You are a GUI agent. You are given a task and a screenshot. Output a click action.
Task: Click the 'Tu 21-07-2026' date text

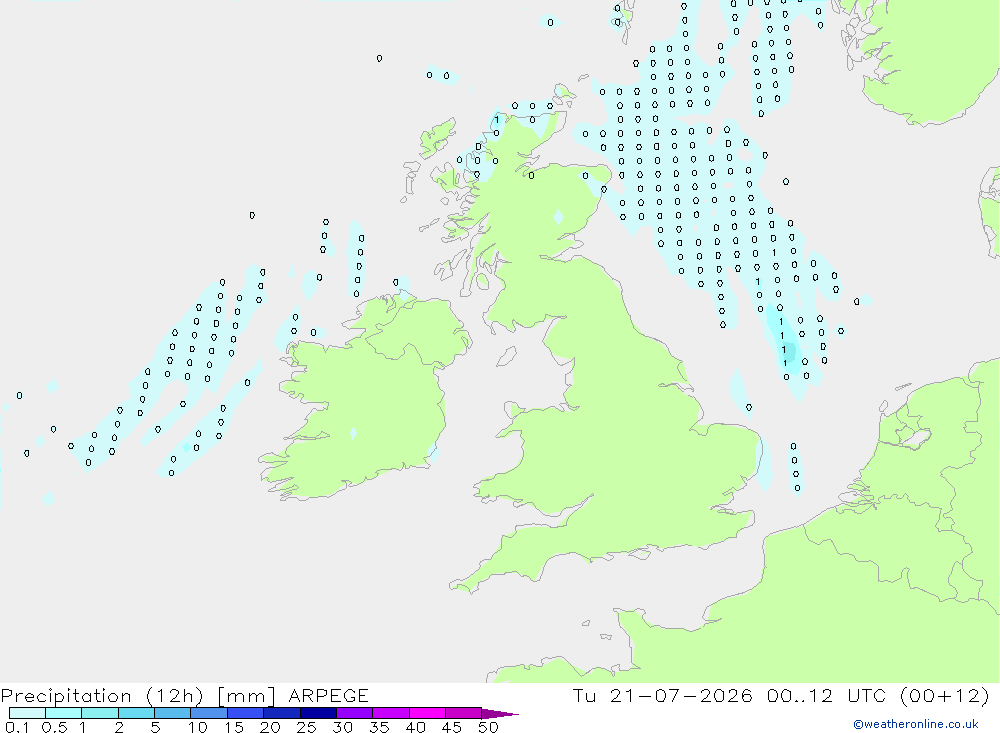663,695
